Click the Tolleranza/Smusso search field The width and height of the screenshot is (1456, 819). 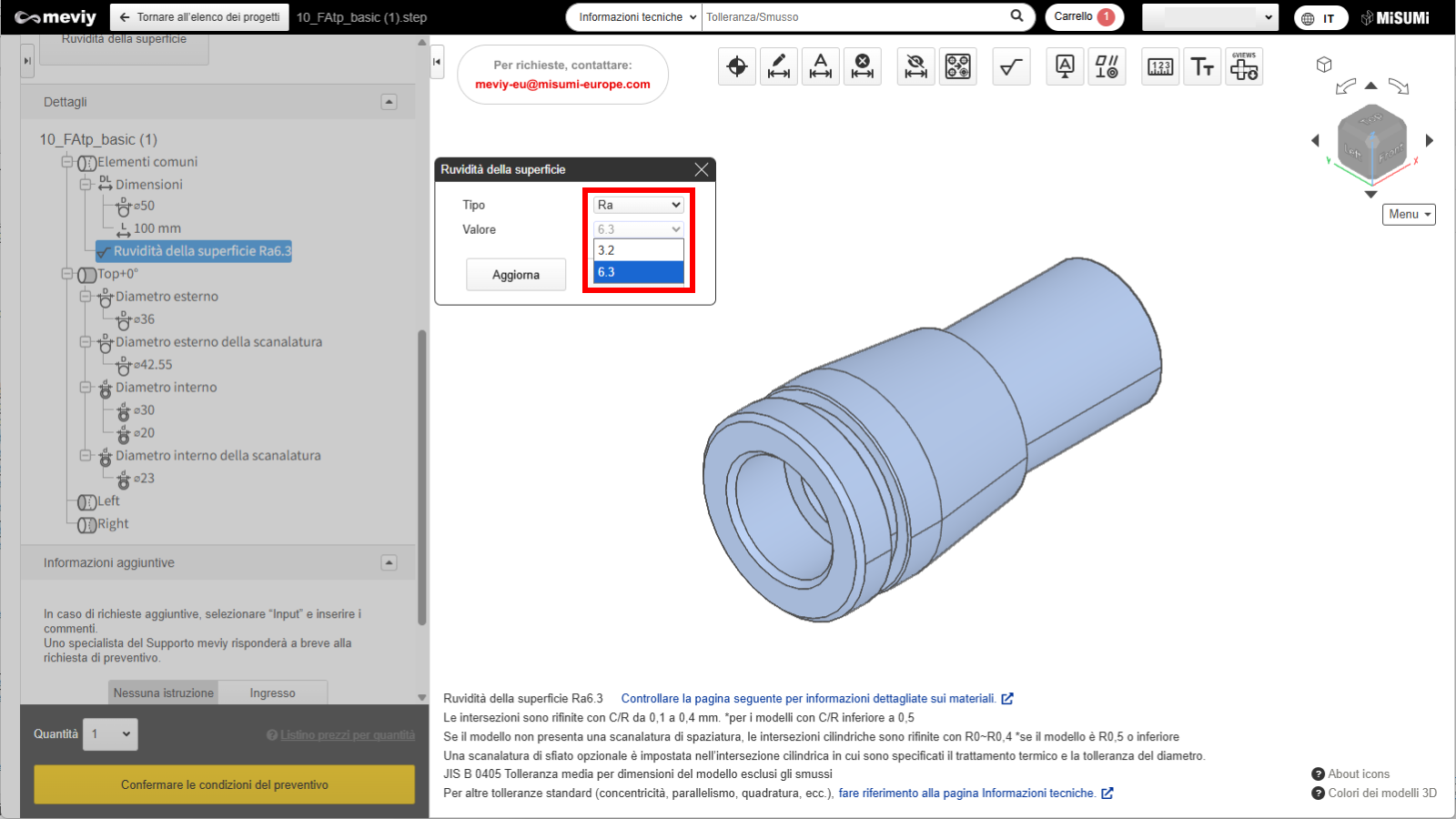(854, 17)
